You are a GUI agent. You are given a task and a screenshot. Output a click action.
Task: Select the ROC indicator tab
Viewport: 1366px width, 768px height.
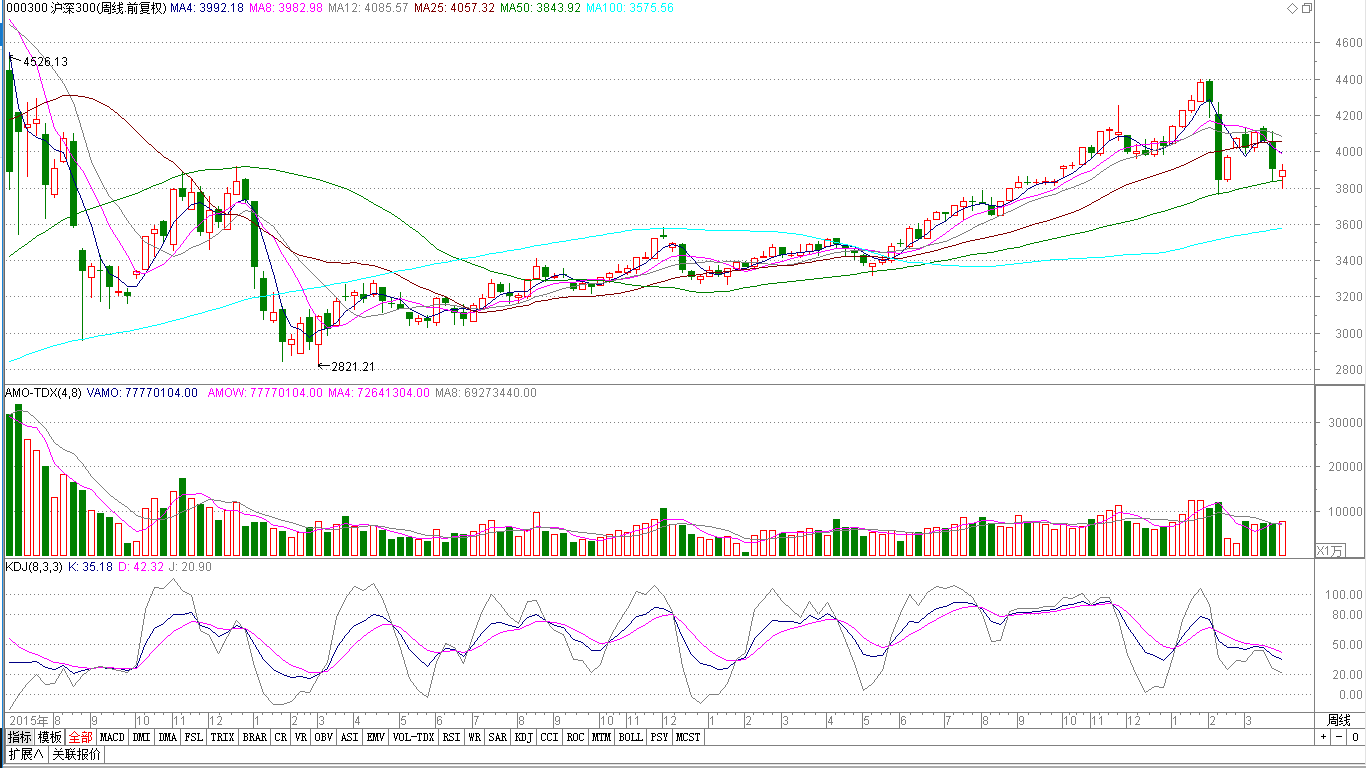pyautogui.click(x=575, y=737)
